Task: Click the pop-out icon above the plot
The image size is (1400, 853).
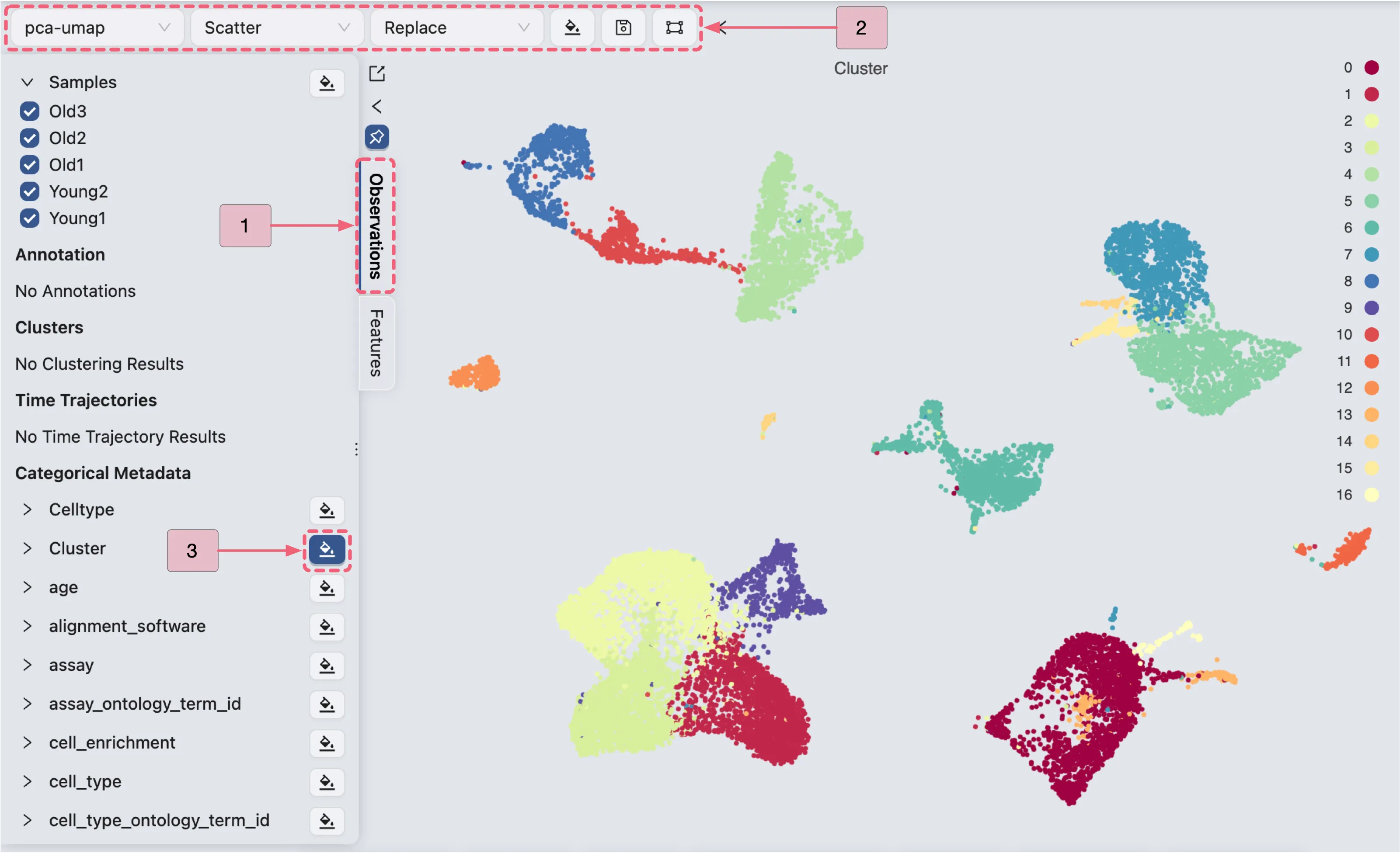Action: point(377,73)
